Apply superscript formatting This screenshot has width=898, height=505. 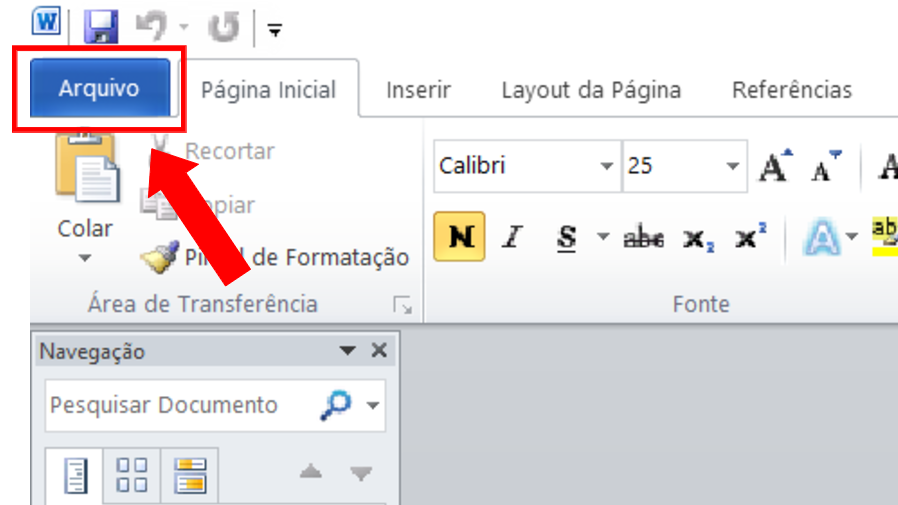pyautogui.click(x=750, y=238)
